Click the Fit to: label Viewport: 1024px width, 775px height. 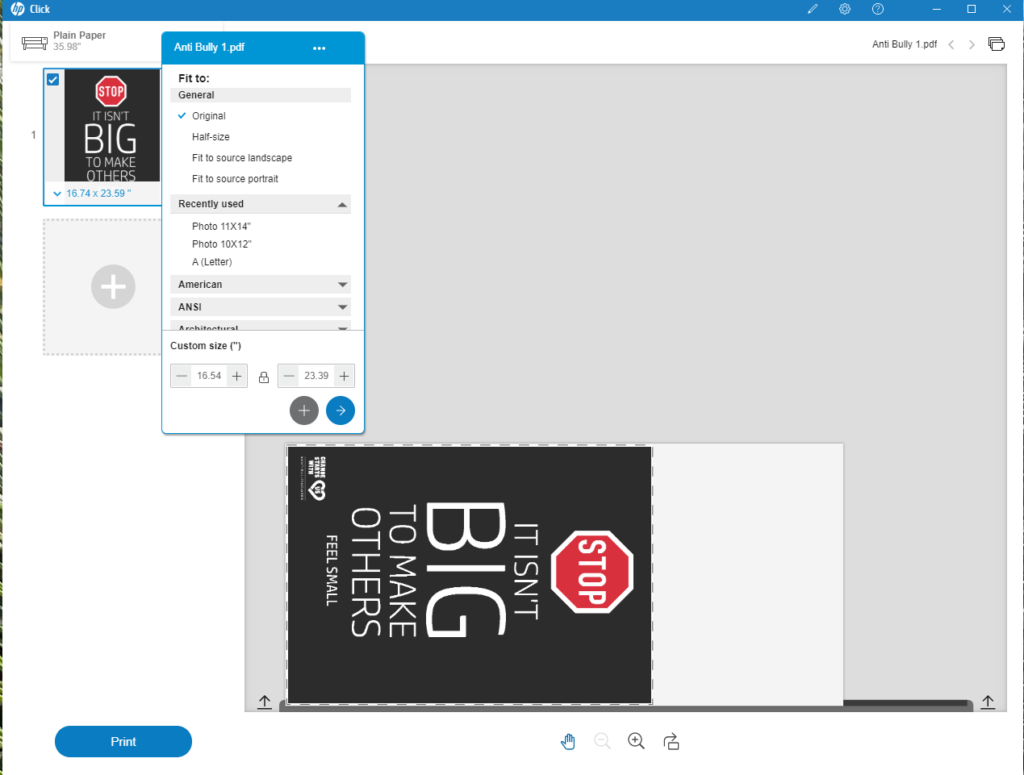click(x=194, y=78)
